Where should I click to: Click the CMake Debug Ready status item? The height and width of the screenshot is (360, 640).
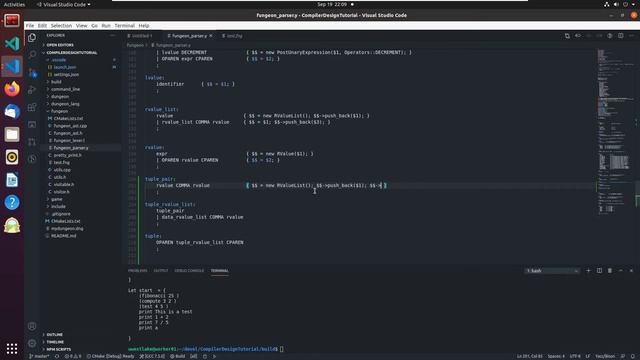tap(110, 356)
